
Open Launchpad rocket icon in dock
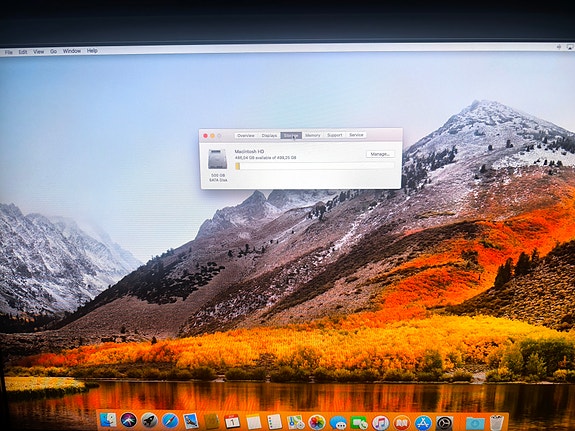[x=149, y=421]
